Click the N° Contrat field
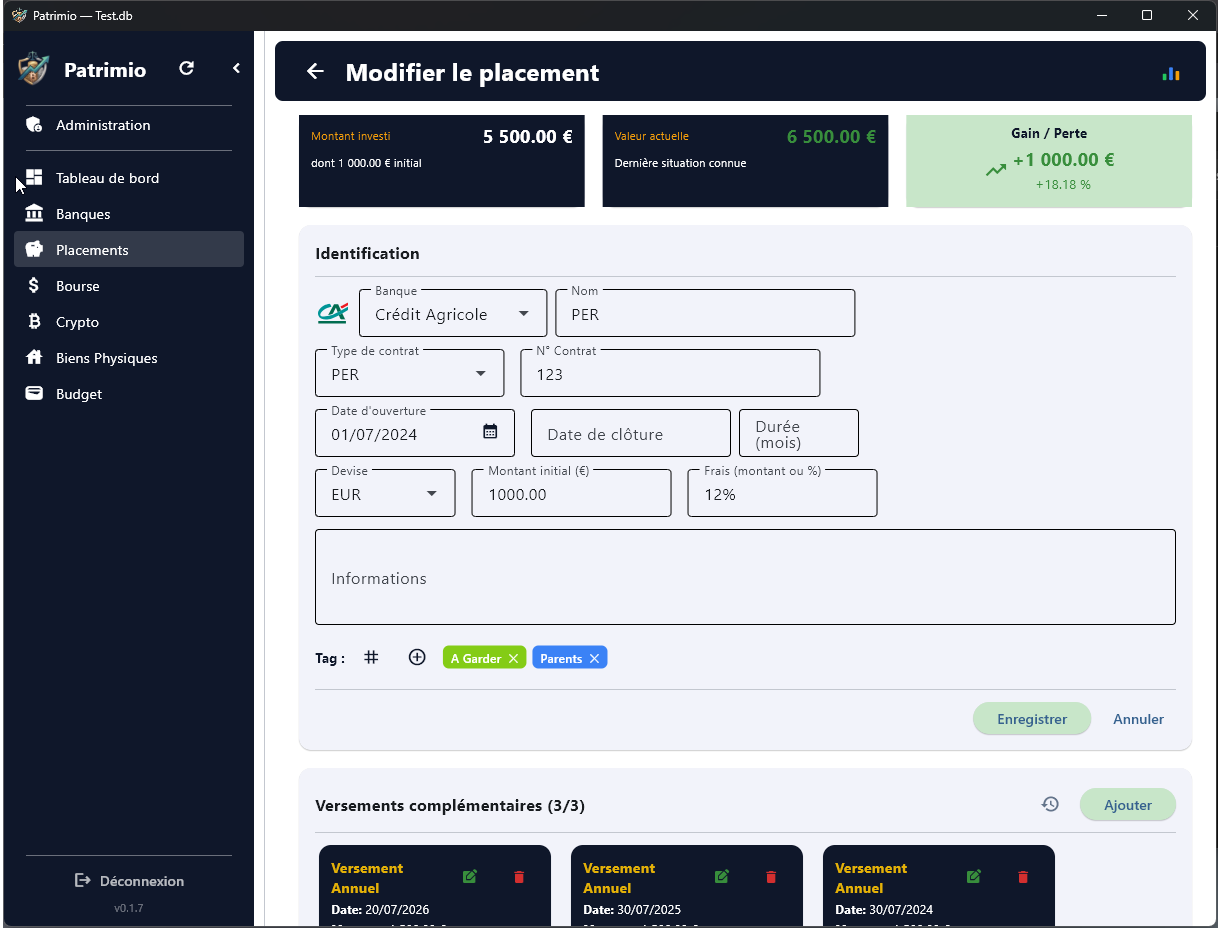This screenshot has width=1218, height=928. [670, 374]
